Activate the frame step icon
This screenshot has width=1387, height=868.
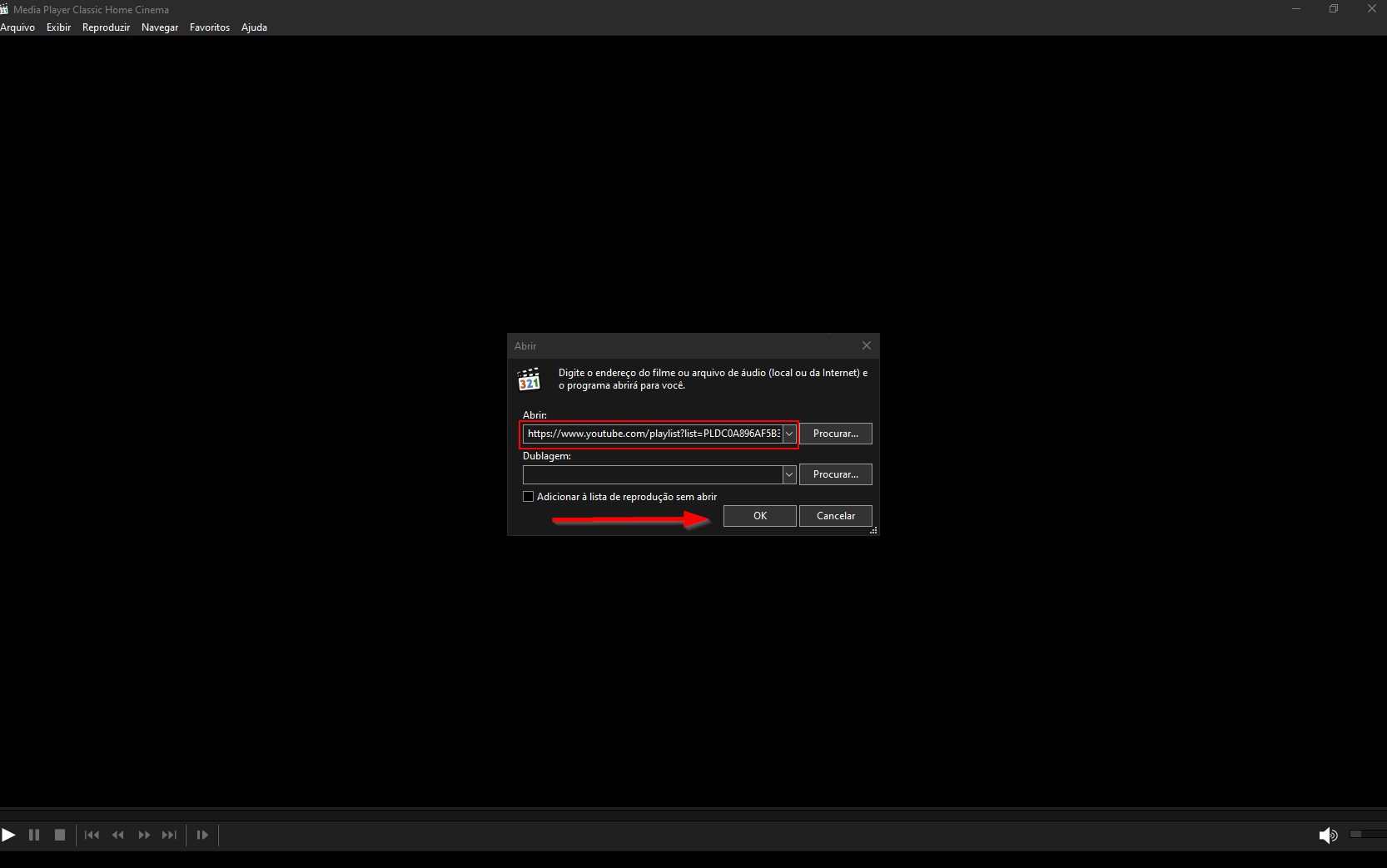201,835
